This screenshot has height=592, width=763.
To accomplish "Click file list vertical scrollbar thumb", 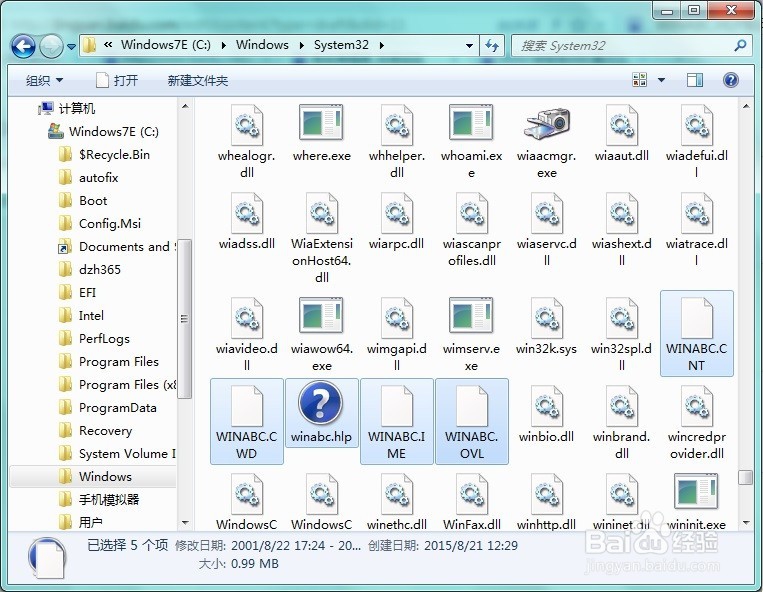I will click(746, 477).
